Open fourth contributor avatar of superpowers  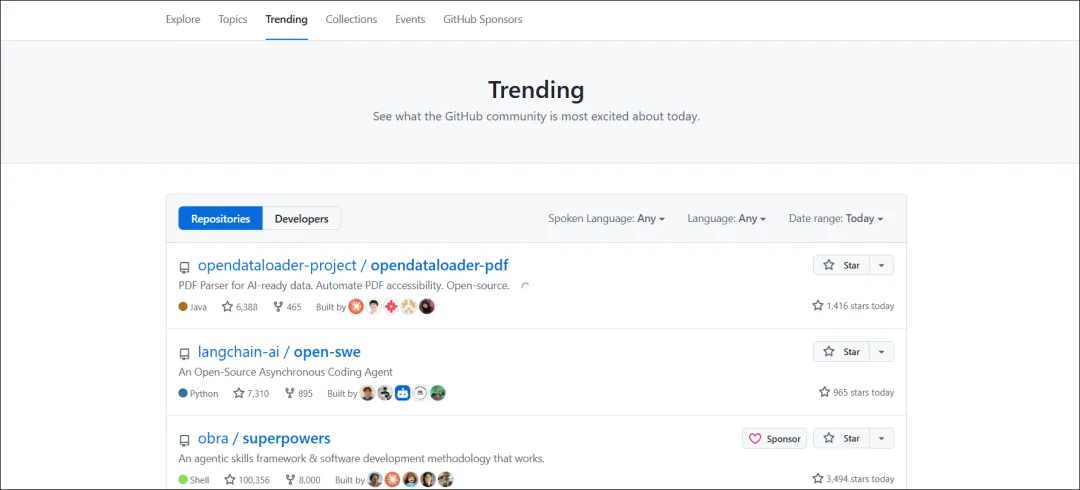tap(428, 479)
